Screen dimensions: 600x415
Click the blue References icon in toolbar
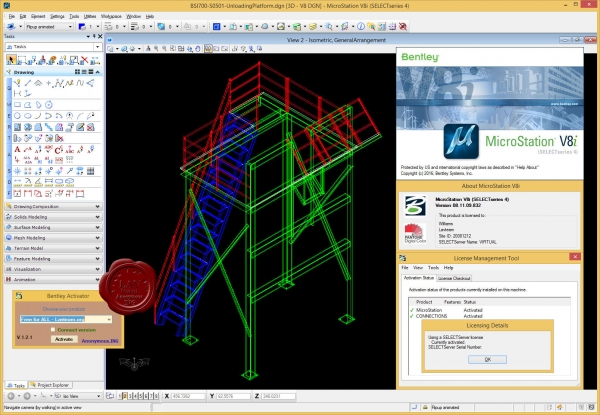pyautogui.click(x=217, y=26)
